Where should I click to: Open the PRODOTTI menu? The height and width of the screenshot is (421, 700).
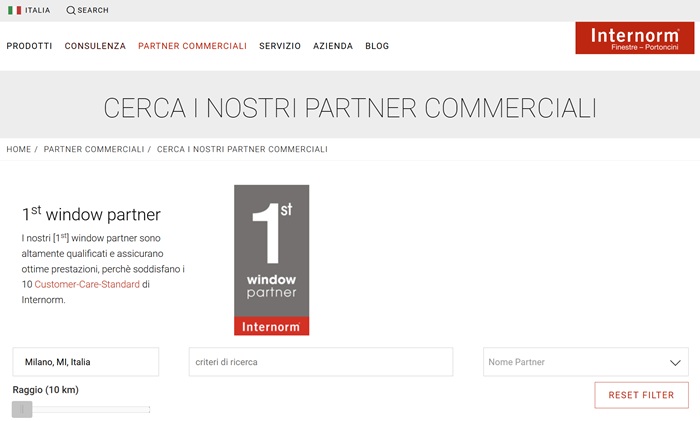pos(29,46)
